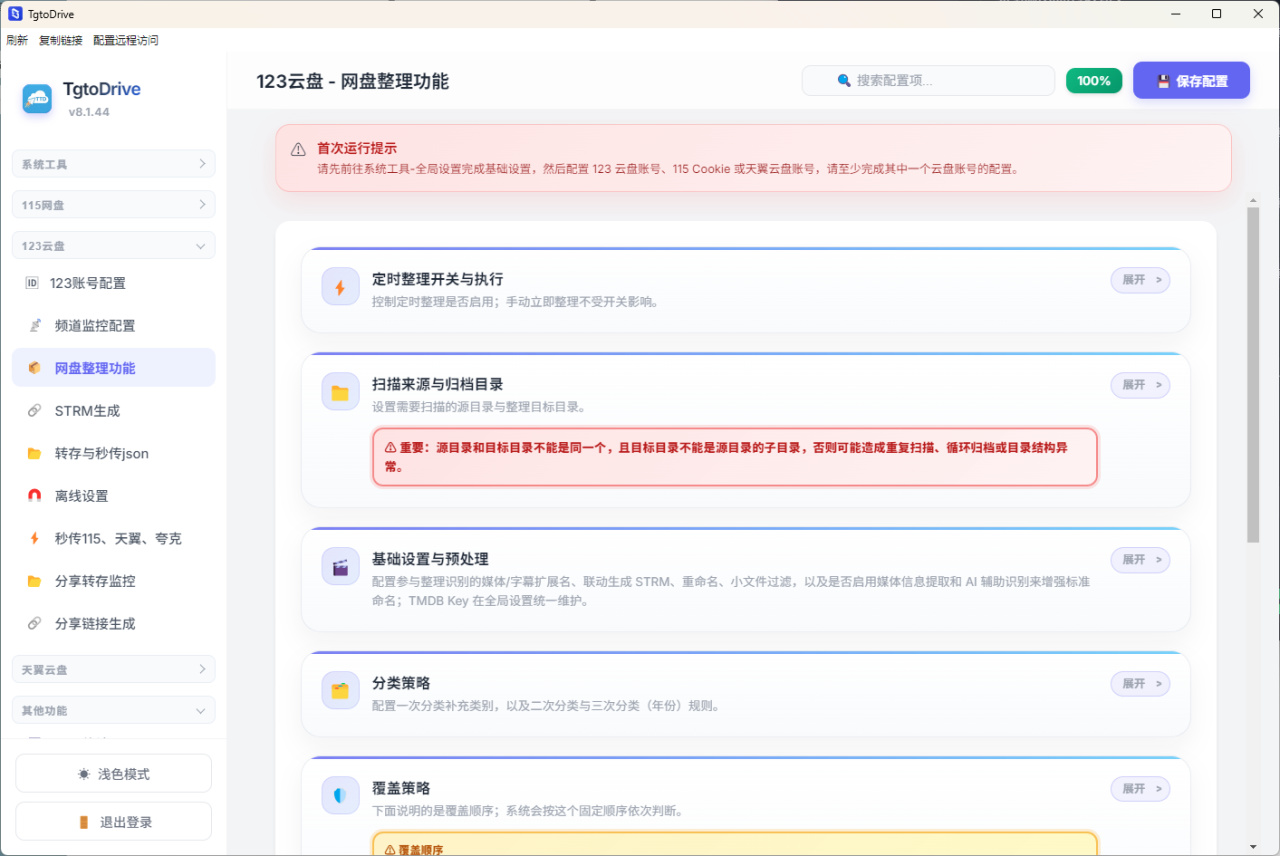Select 复制链接 in the menu bar
This screenshot has width=1280, height=856.
pos(61,40)
